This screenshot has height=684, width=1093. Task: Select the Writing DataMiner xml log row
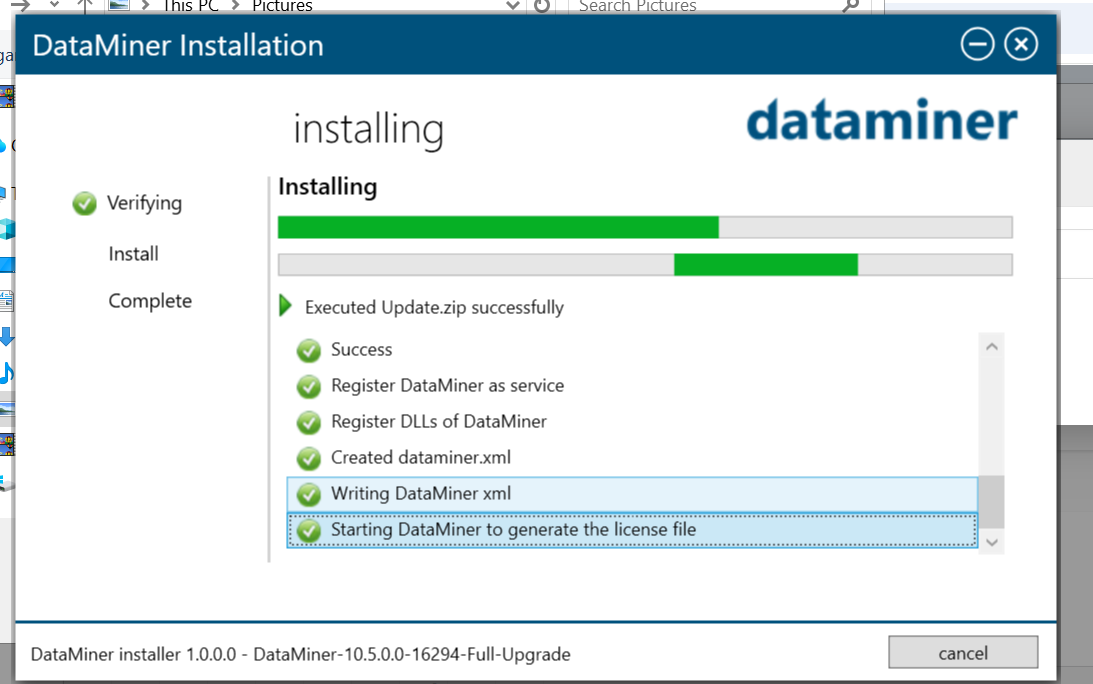(631, 494)
